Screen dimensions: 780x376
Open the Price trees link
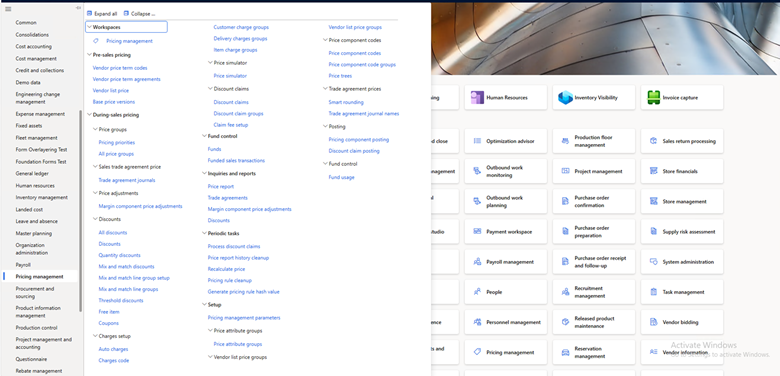coord(340,76)
